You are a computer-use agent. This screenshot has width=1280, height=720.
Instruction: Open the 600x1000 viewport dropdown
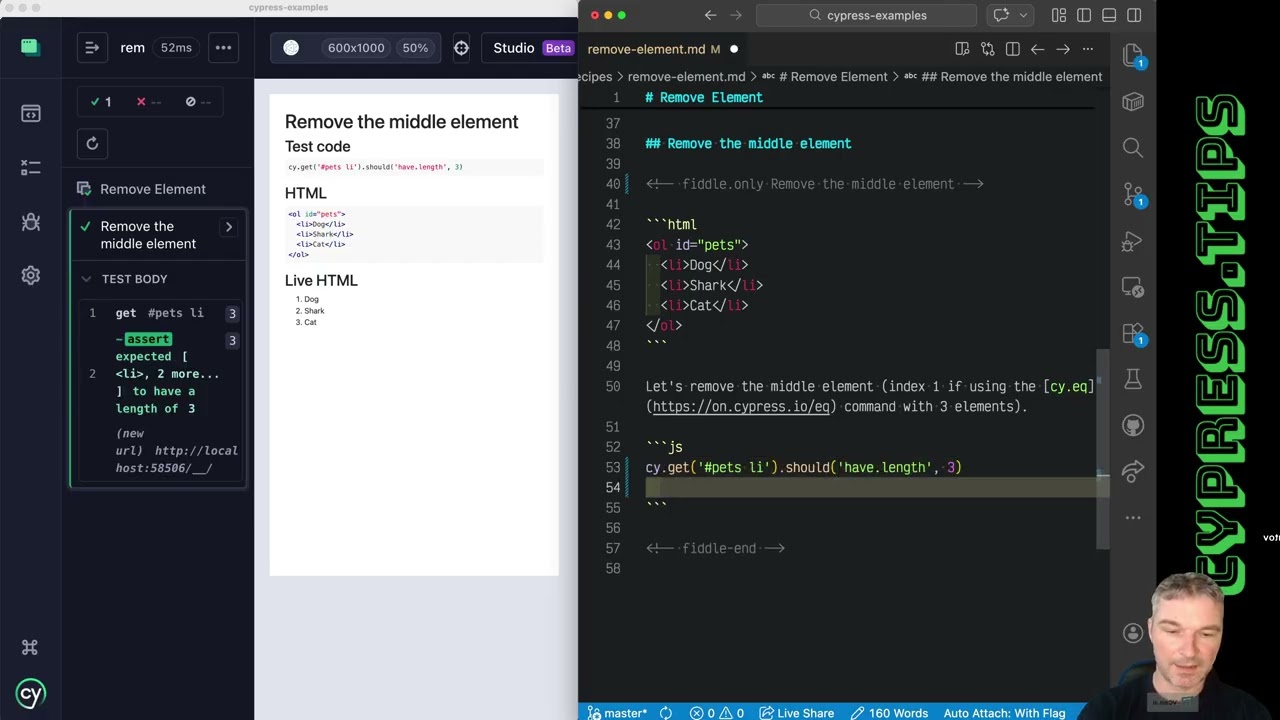click(356, 48)
